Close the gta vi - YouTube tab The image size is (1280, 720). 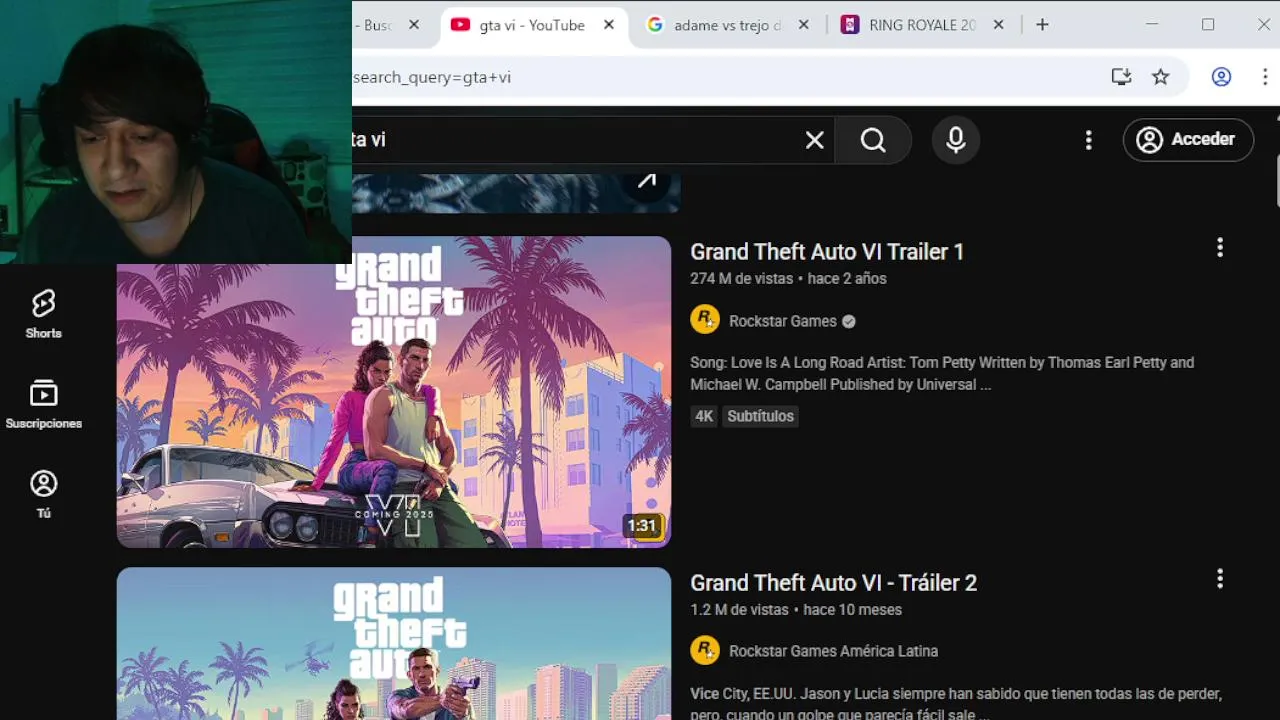click(x=609, y=25)
